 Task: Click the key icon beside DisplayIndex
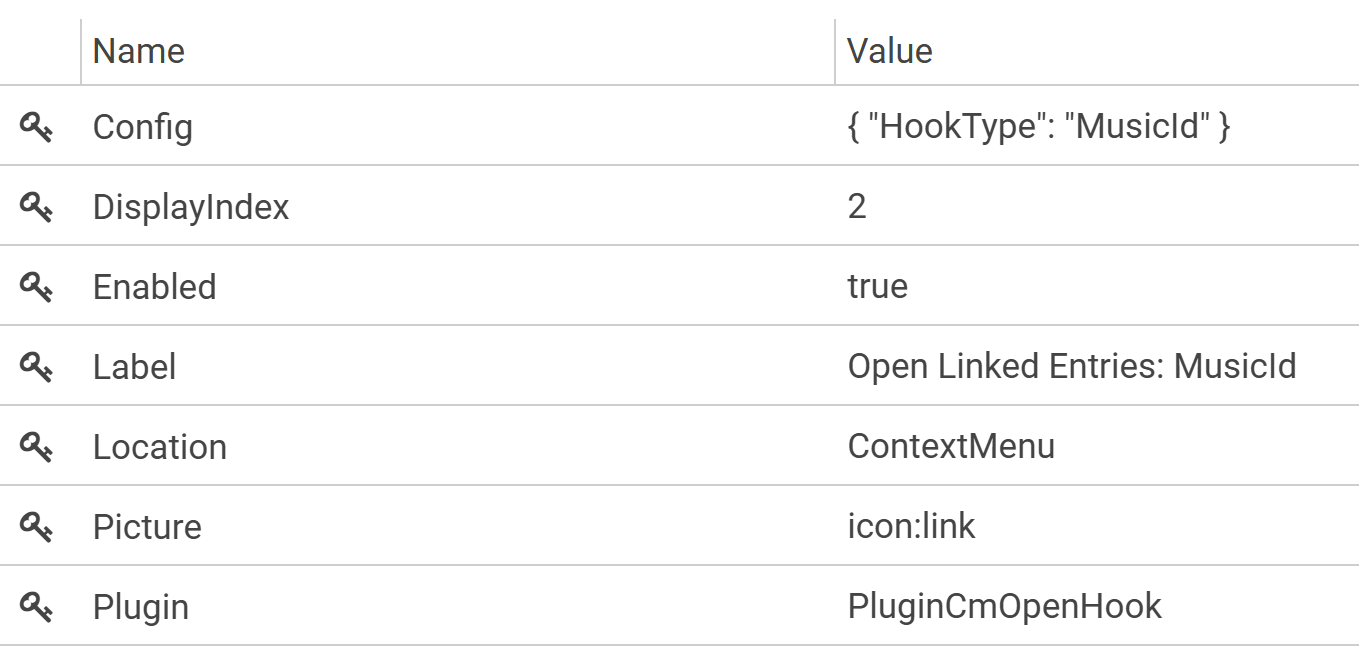coord(36,207)
